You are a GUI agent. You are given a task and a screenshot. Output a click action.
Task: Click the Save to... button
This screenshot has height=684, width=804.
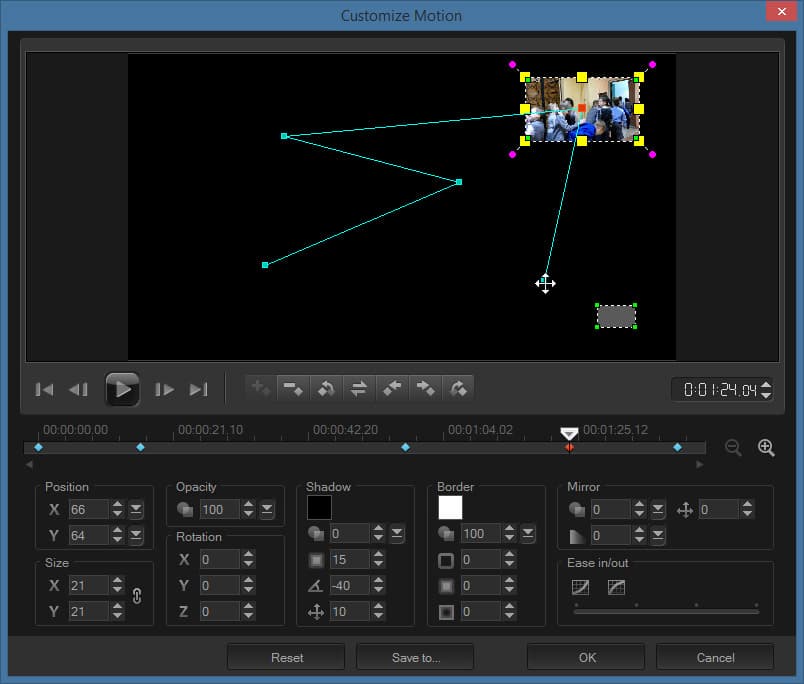click(x=415, y=657)
